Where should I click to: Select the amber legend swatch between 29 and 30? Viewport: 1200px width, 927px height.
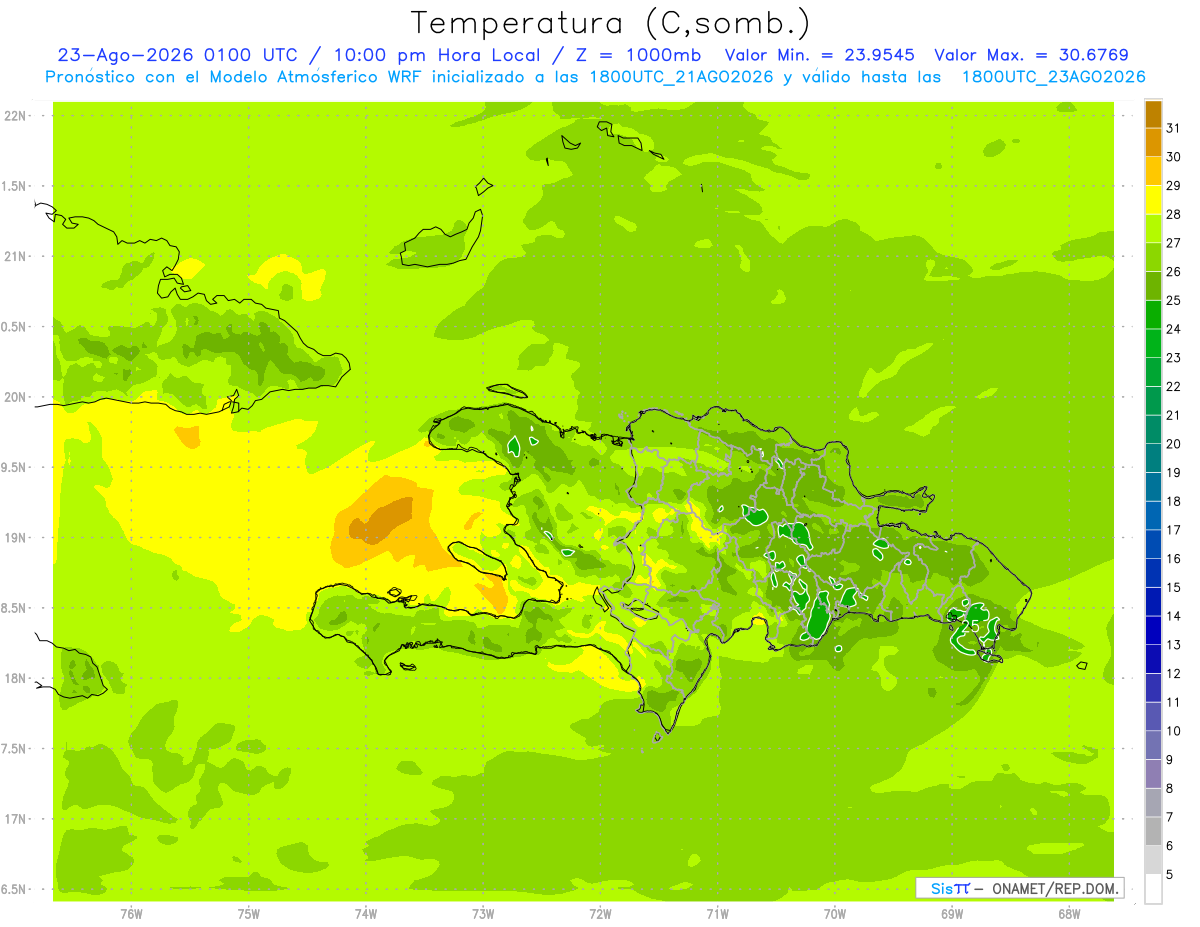1153,171
